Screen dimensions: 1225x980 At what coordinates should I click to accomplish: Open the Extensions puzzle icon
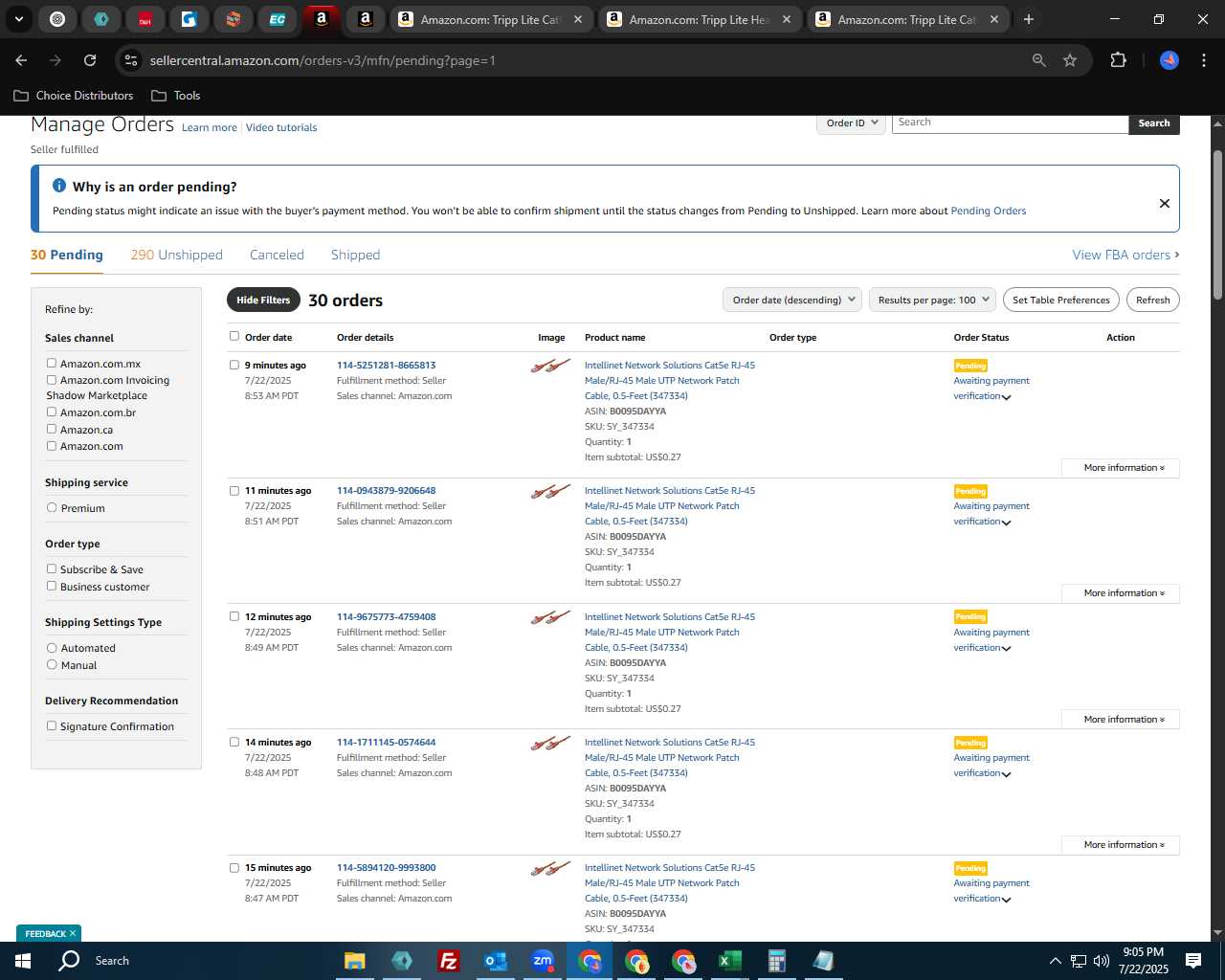[1118, 60]
